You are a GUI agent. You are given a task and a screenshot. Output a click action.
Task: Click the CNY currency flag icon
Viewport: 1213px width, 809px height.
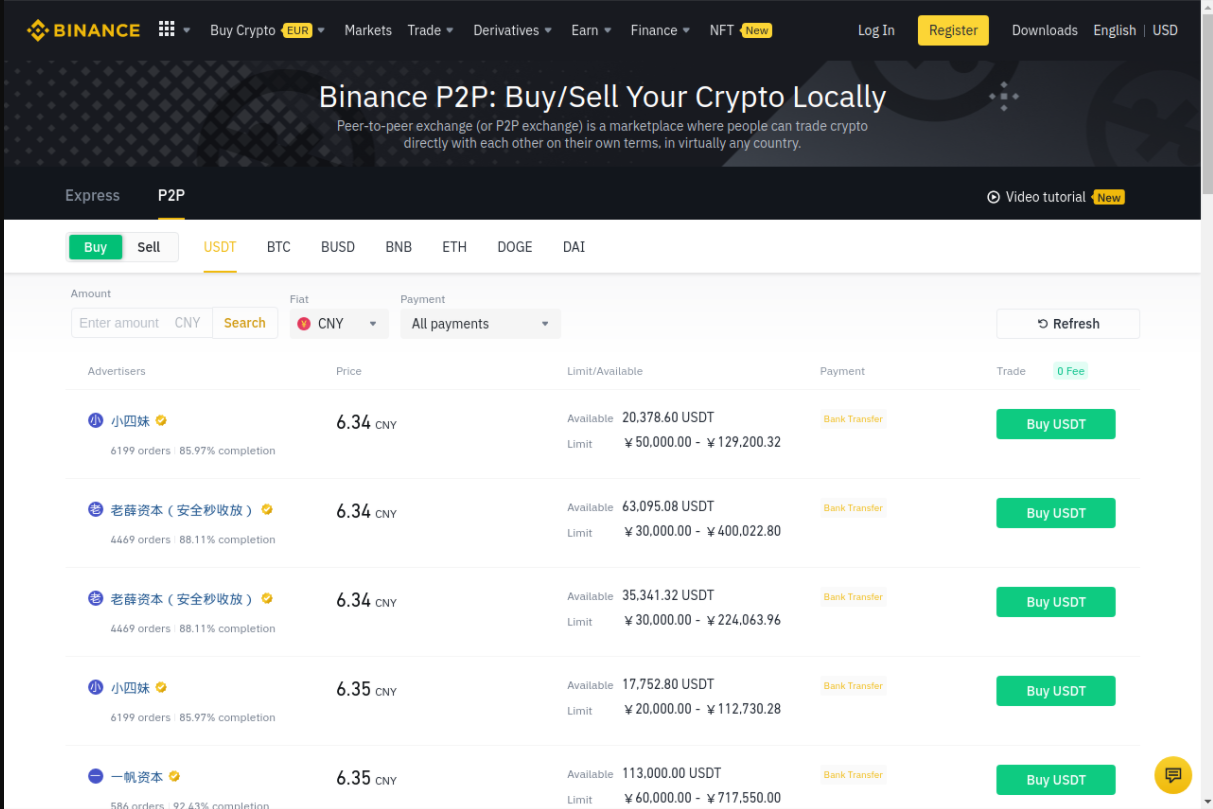pos(304,324)
